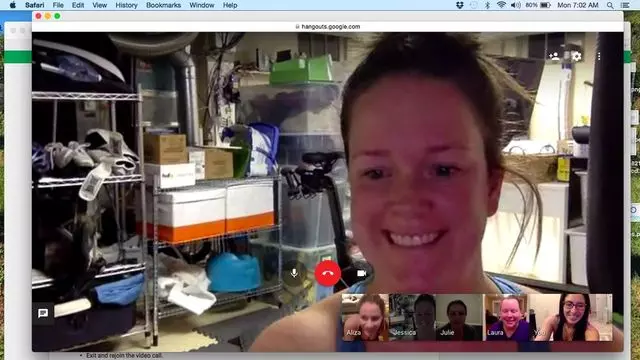Click the hangouts.google.com address bar
Viewport: 640px width, 360px height.
tap(327, 27)
